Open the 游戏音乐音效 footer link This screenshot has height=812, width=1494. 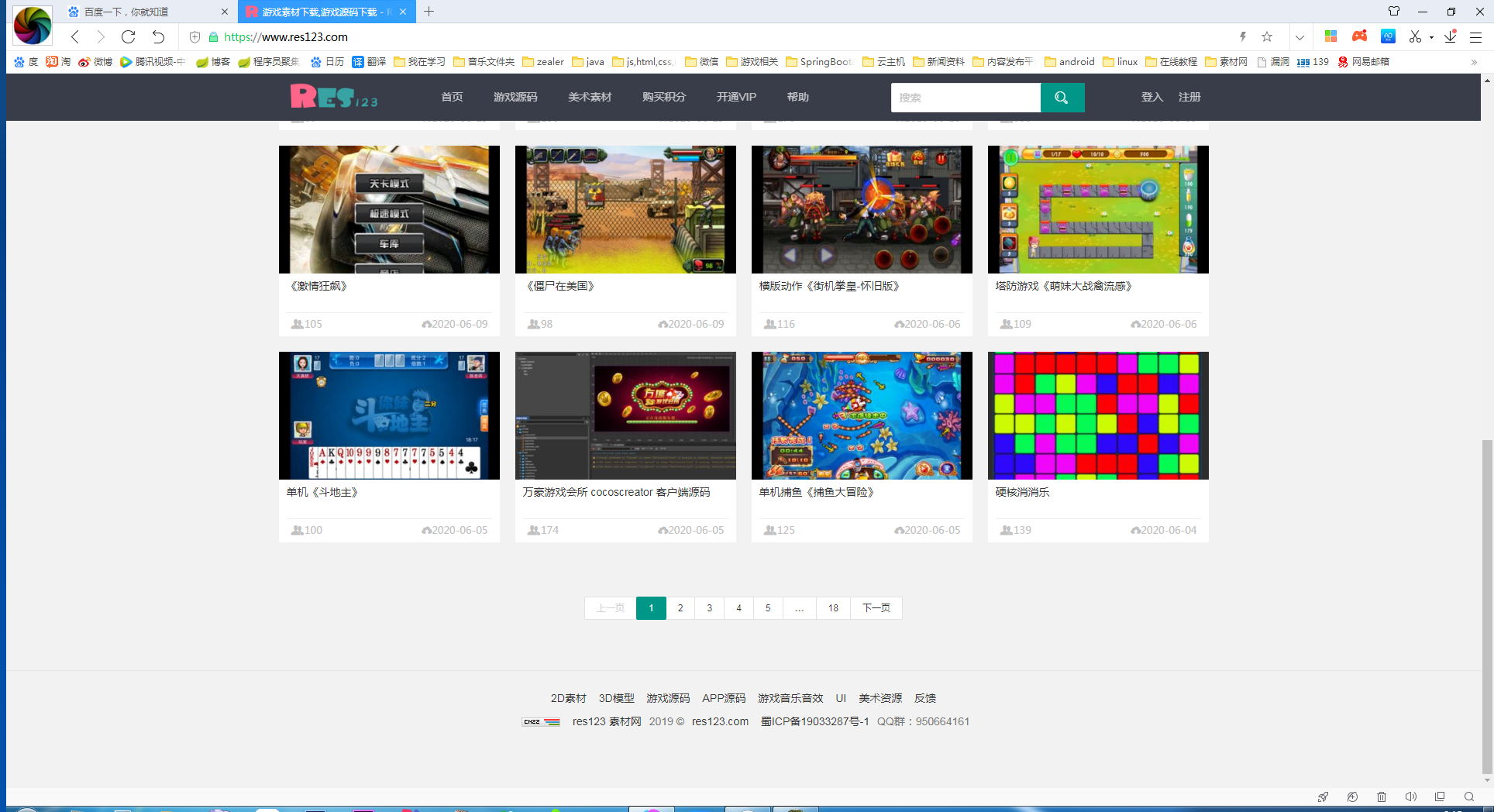pos(790,698)
